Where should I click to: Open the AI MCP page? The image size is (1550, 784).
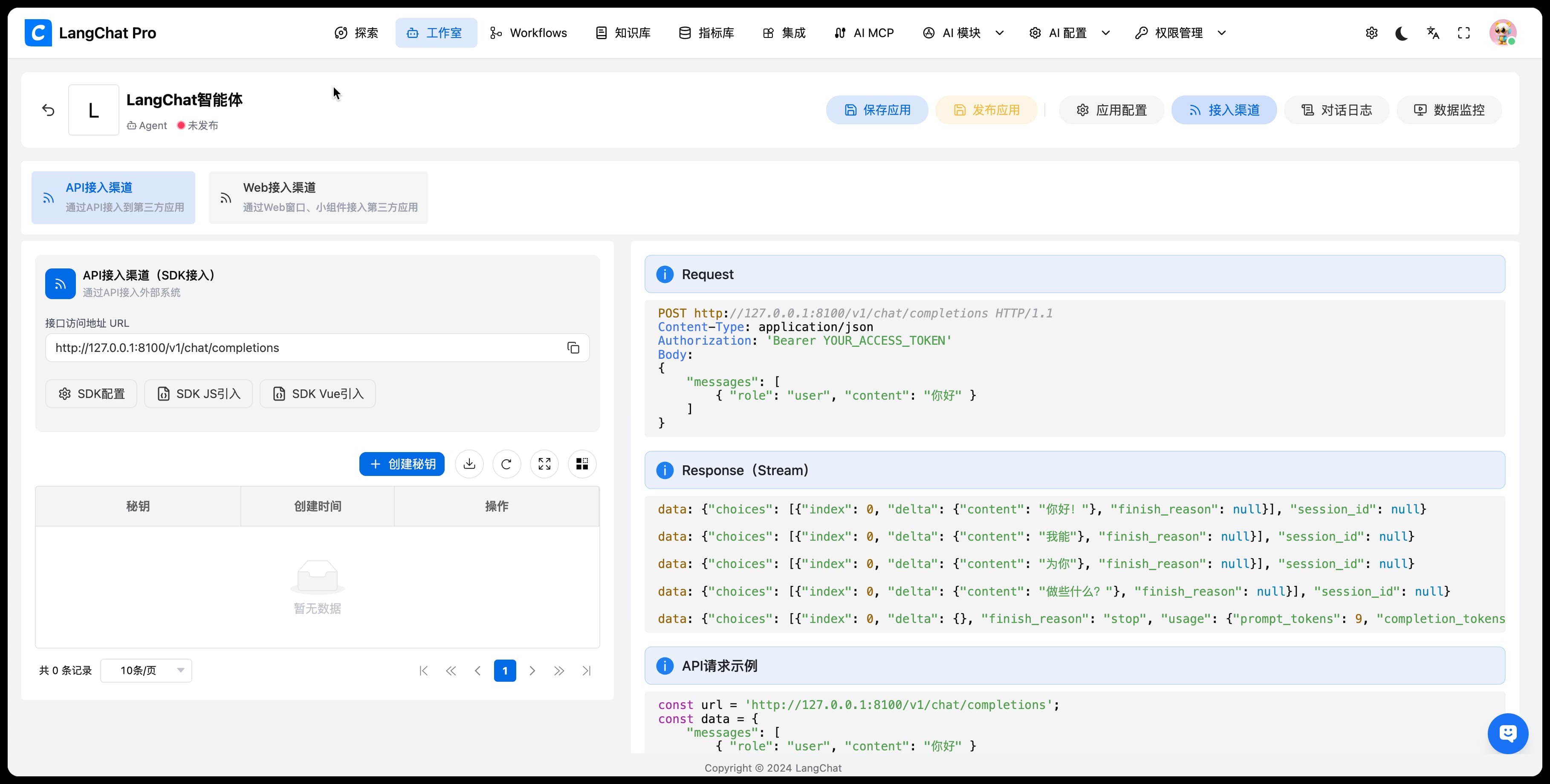click(x=864, y=32)
